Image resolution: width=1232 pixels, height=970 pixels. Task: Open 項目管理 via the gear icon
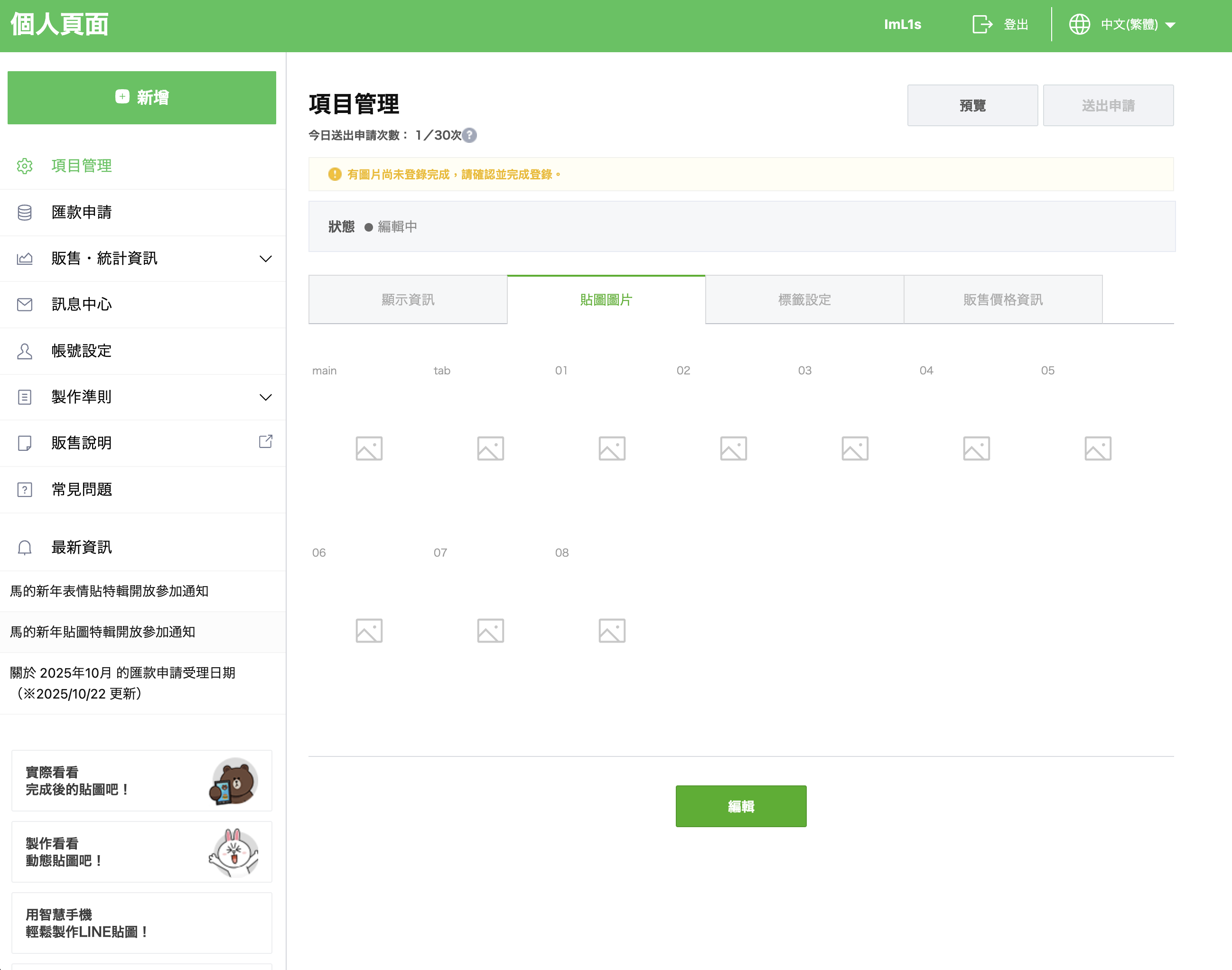point(24,167)
